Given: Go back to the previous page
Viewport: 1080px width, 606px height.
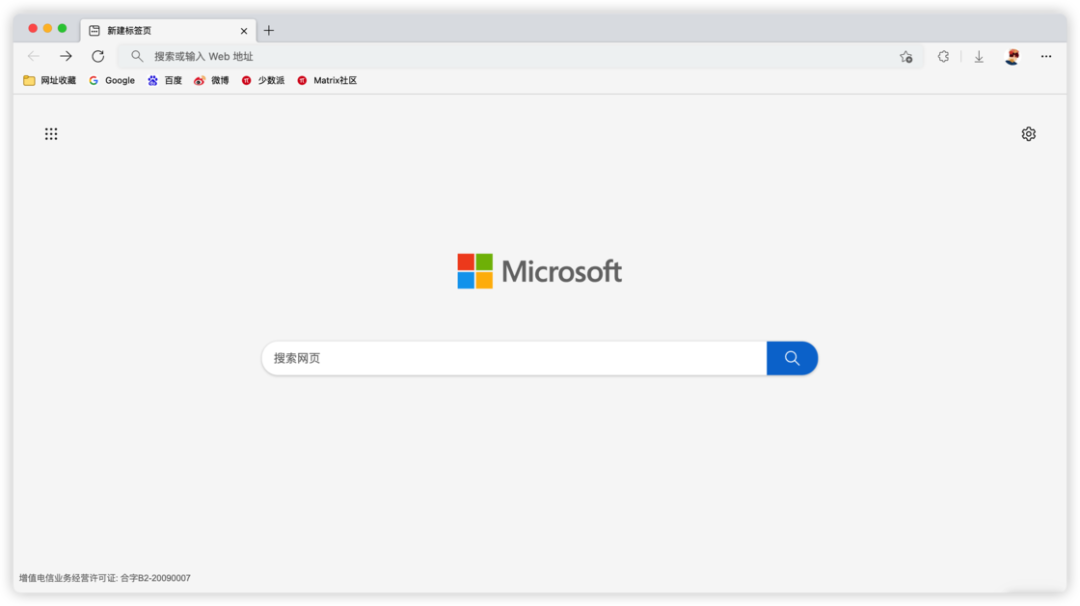Looking at the screenshot, I should point(33,56).
